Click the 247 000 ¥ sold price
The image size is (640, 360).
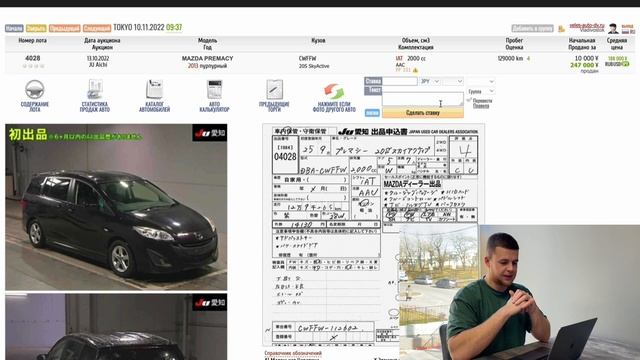point(584,65)
